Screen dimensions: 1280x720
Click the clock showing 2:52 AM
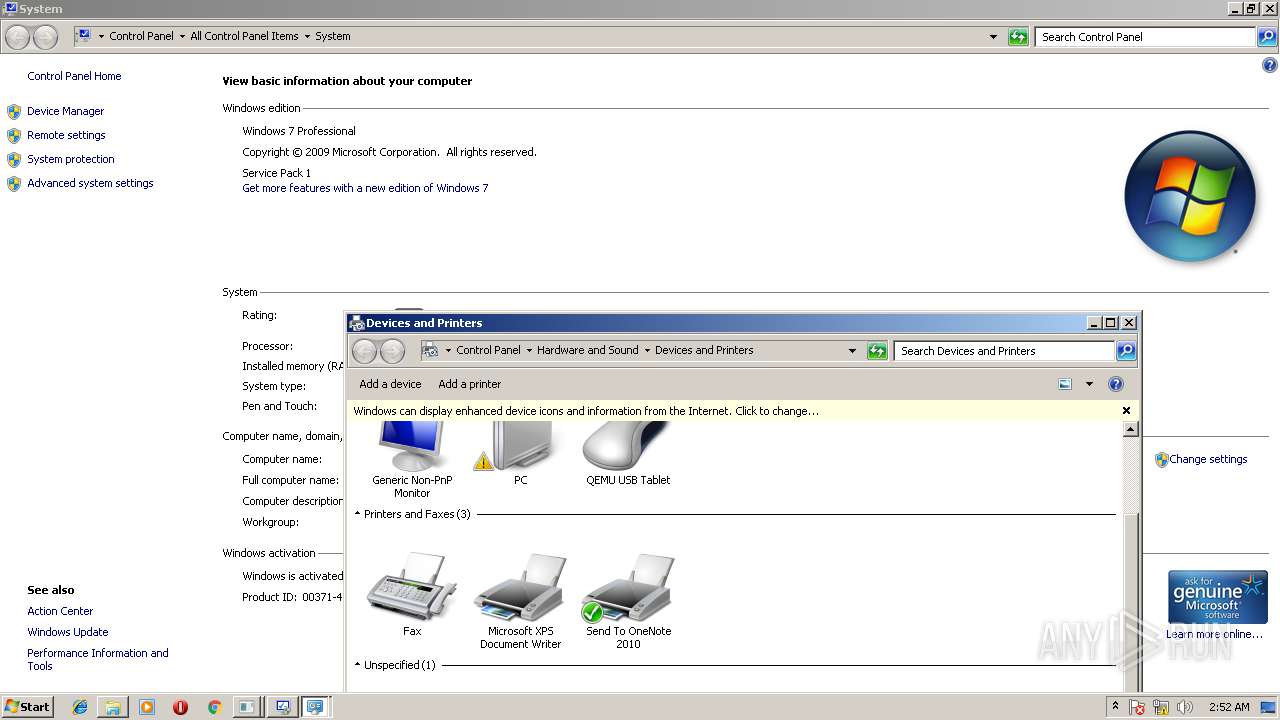tap(1229, 707)
